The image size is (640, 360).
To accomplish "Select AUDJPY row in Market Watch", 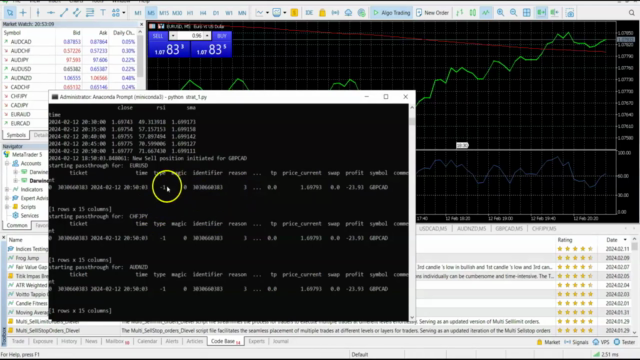I will point(69,60).
